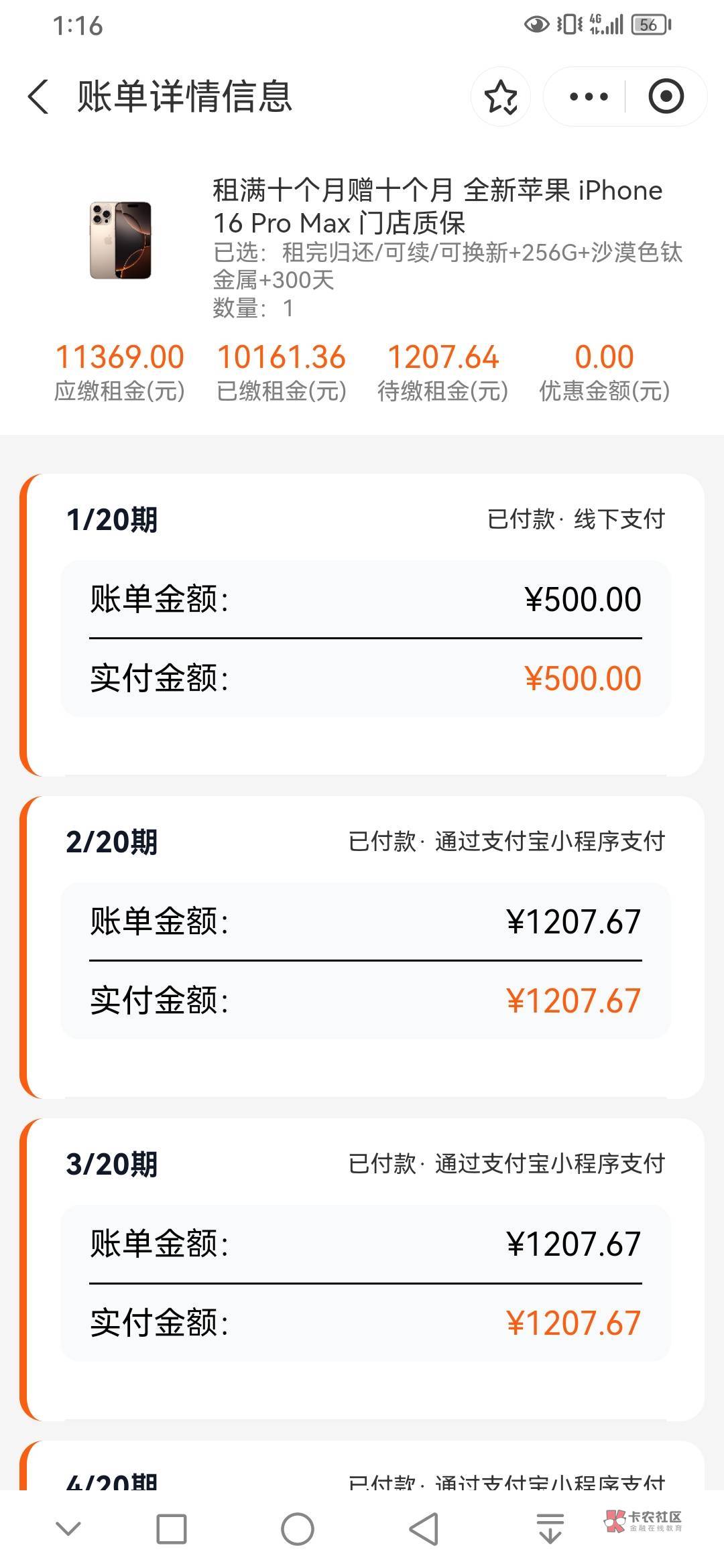Select the 1/20期 installment card
The height and width of the screenshot is (1568, 724).
pos(362,625)
